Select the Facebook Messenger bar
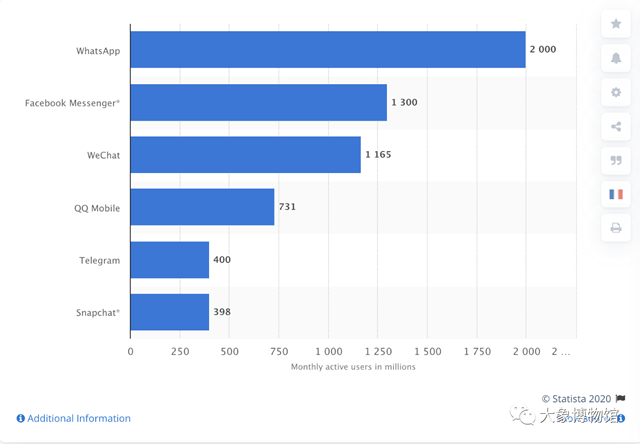The image size is (640, 444). 258,102
